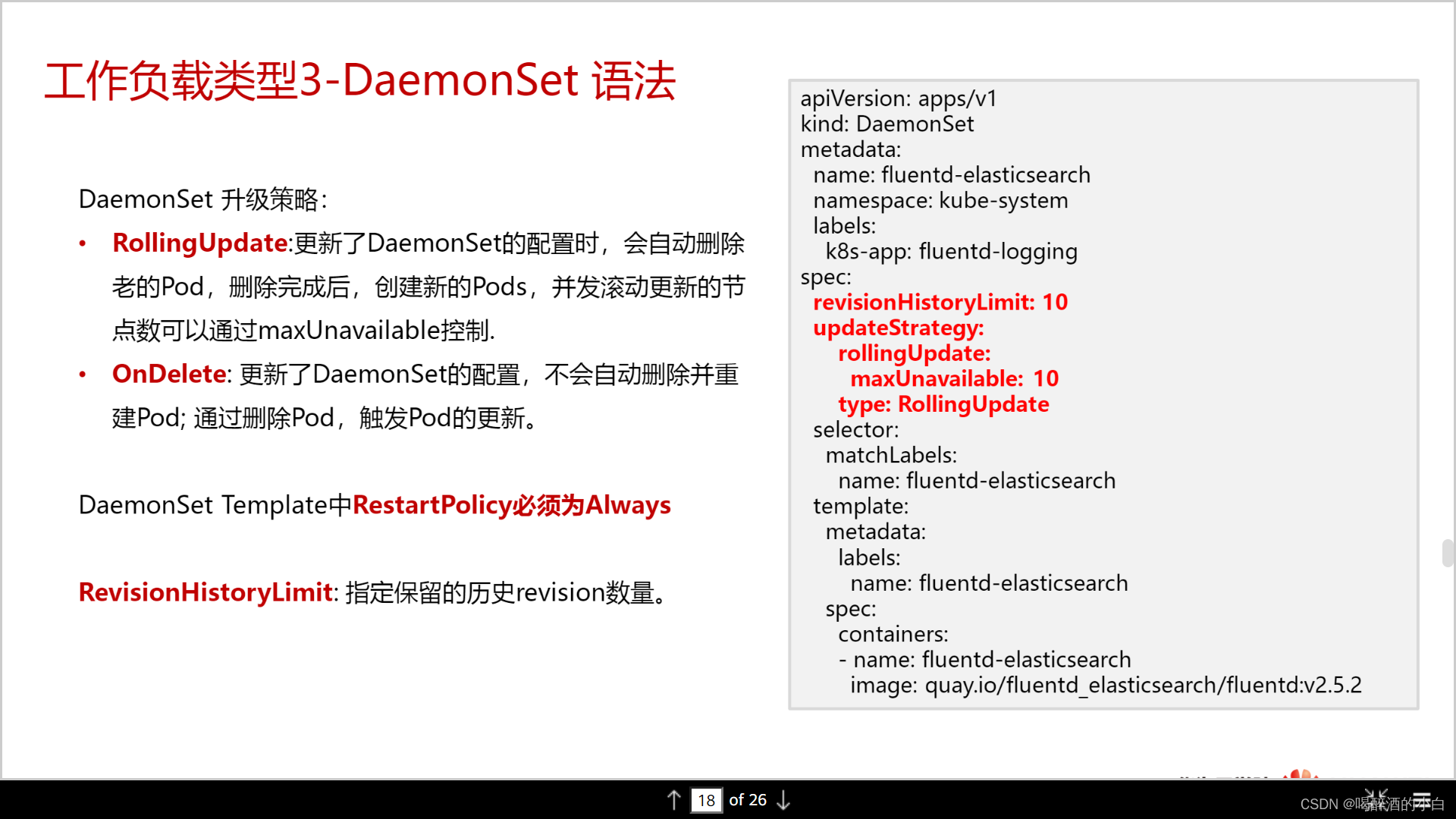Click the red 'maxUnavailable: 10' line

coord(955,379)
